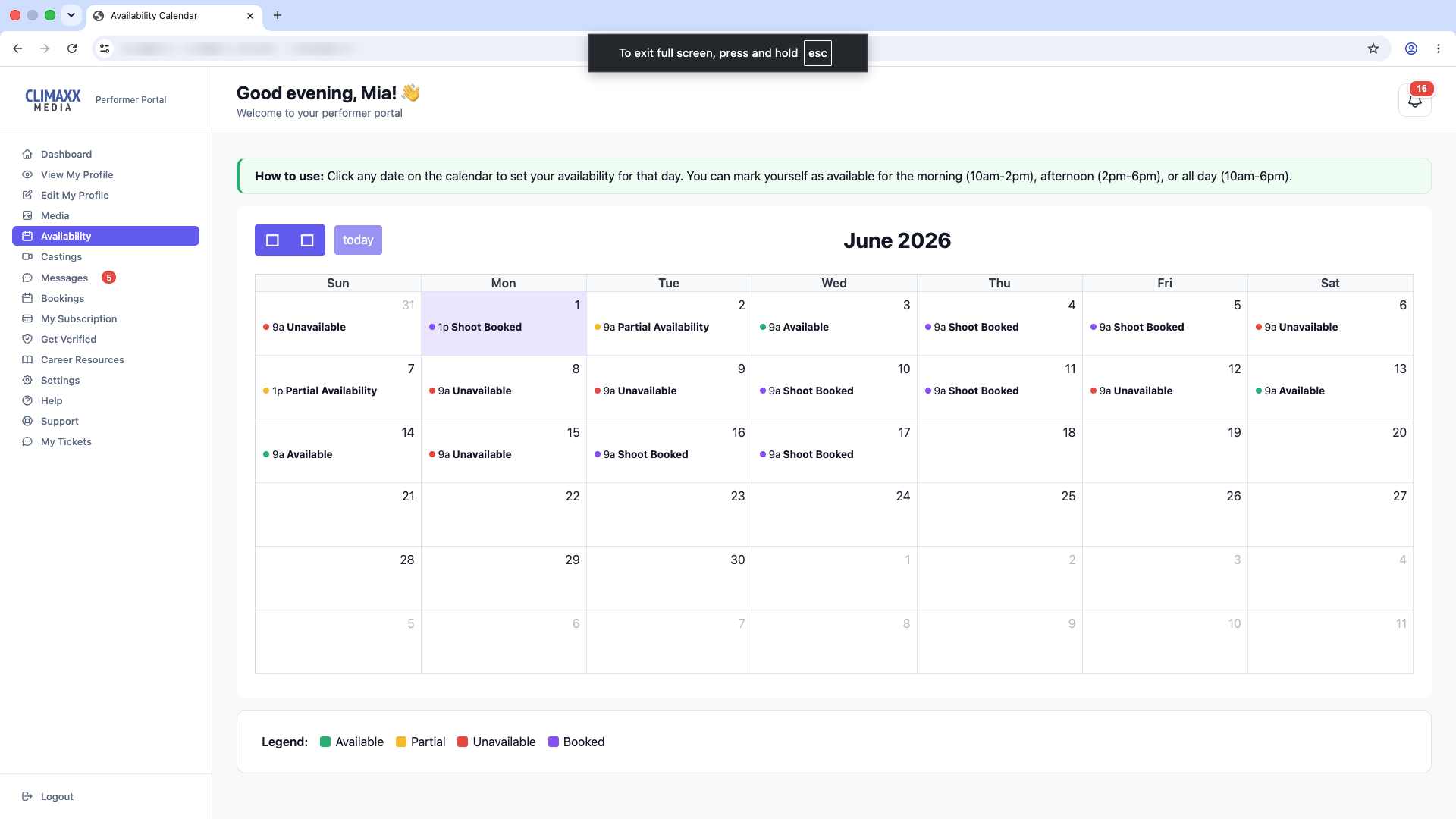Screen dimensions: 1456x819
Task: Open the 1p Shoot Booked event on June 1
Action: pyautogui.click(x=503, y=327)
